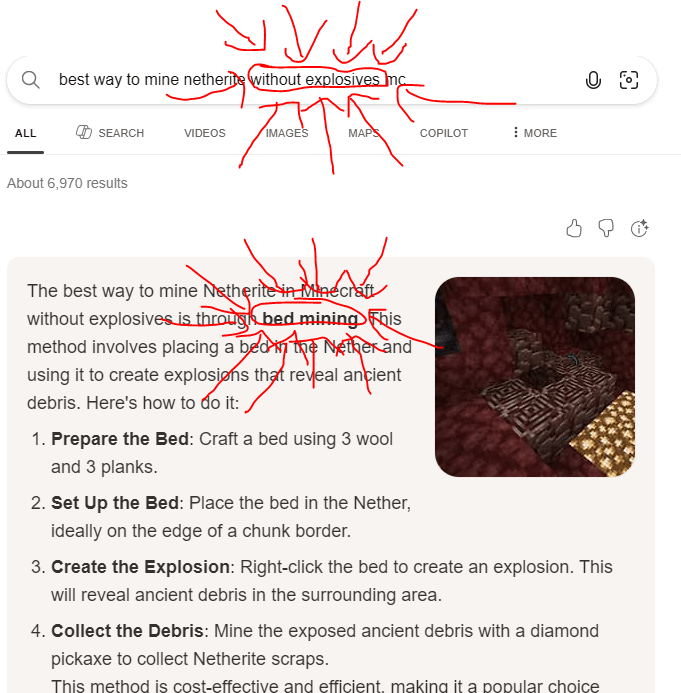This screenshot has width=681, height=693.
Task: Activate voice search microphone icon
Action: point(593,80)
